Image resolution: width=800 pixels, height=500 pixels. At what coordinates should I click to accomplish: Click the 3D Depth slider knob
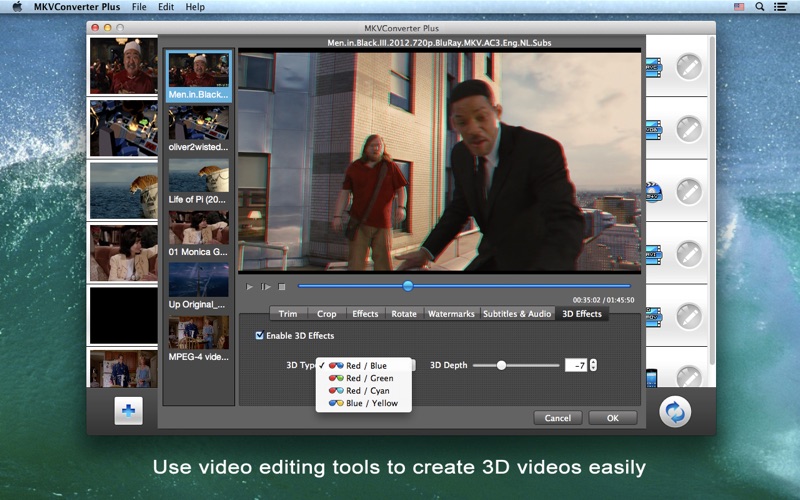pos(502,365)
